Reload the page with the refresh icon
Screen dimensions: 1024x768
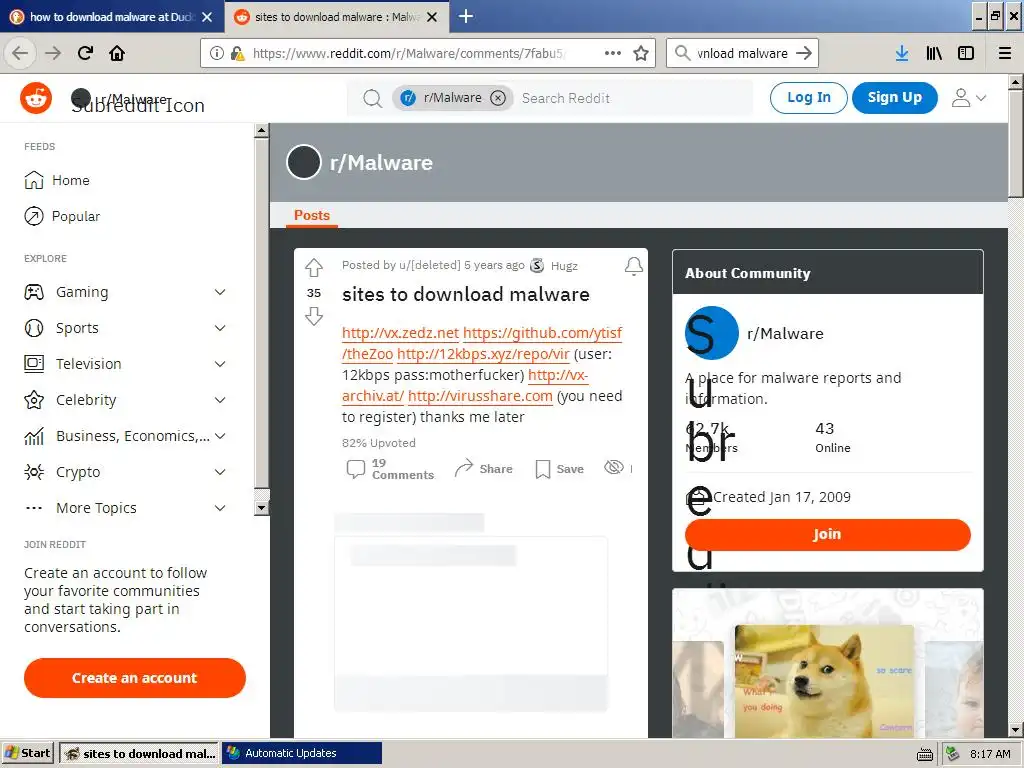pyautogui.click(x=85, y=53)
